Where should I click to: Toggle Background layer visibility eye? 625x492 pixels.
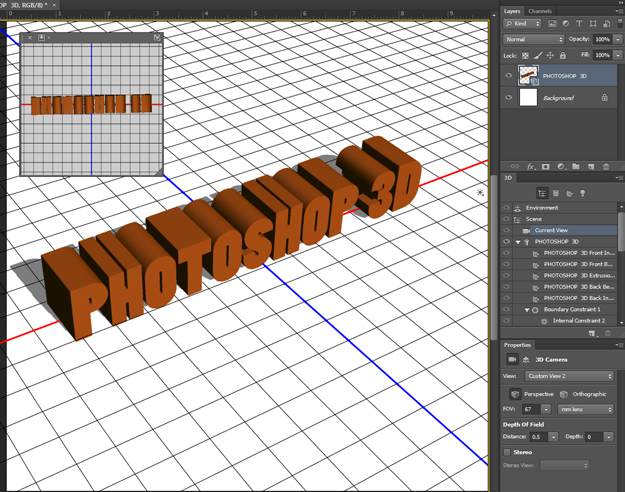[x=508, y=98]
